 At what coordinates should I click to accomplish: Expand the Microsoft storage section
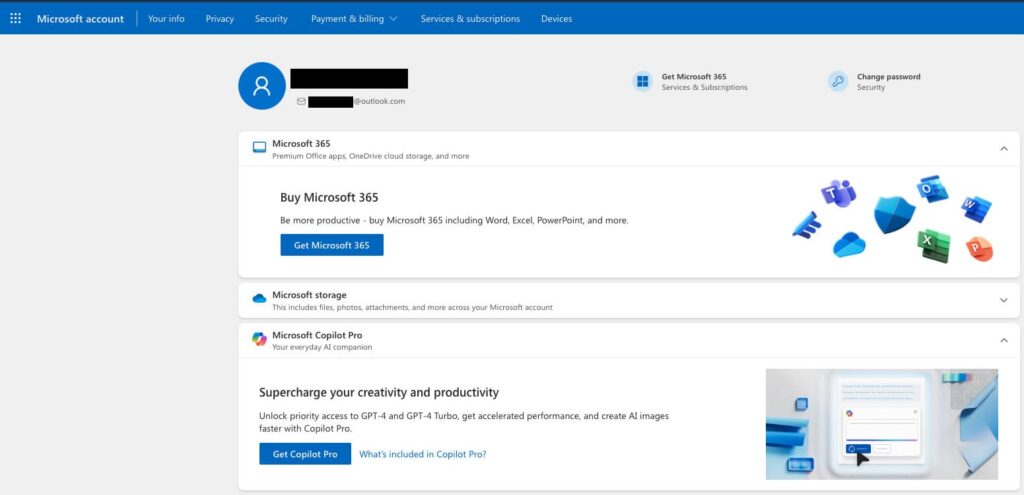(x=1003, y=300)
